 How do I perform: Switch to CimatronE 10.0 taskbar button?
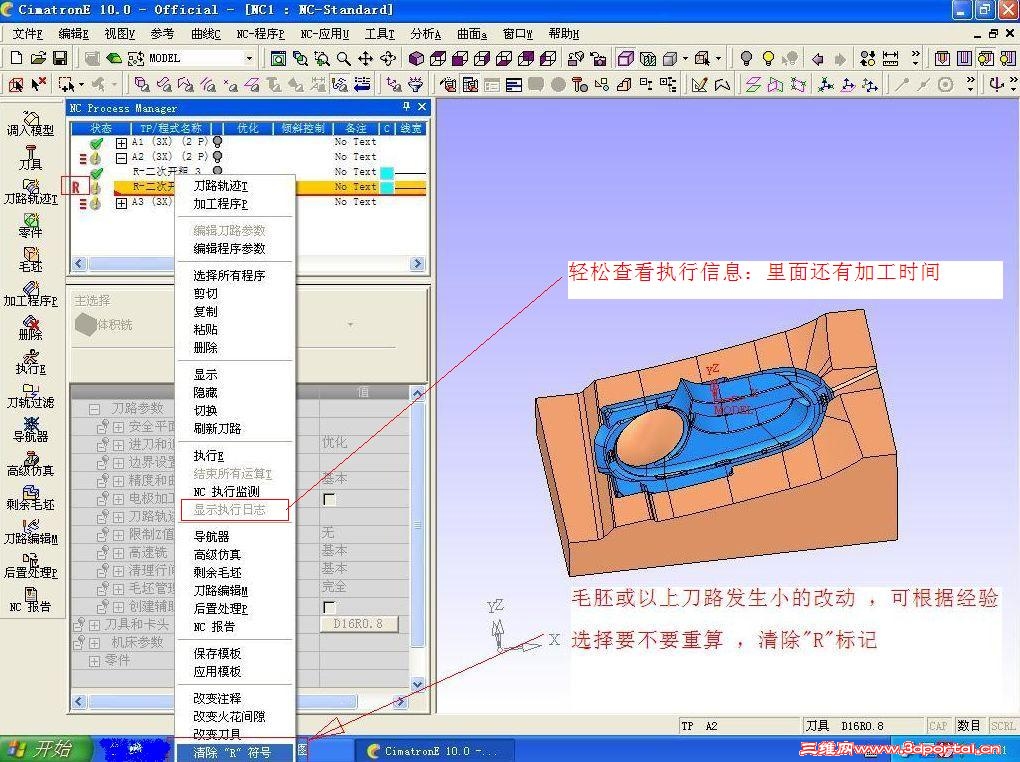point(435,751)
